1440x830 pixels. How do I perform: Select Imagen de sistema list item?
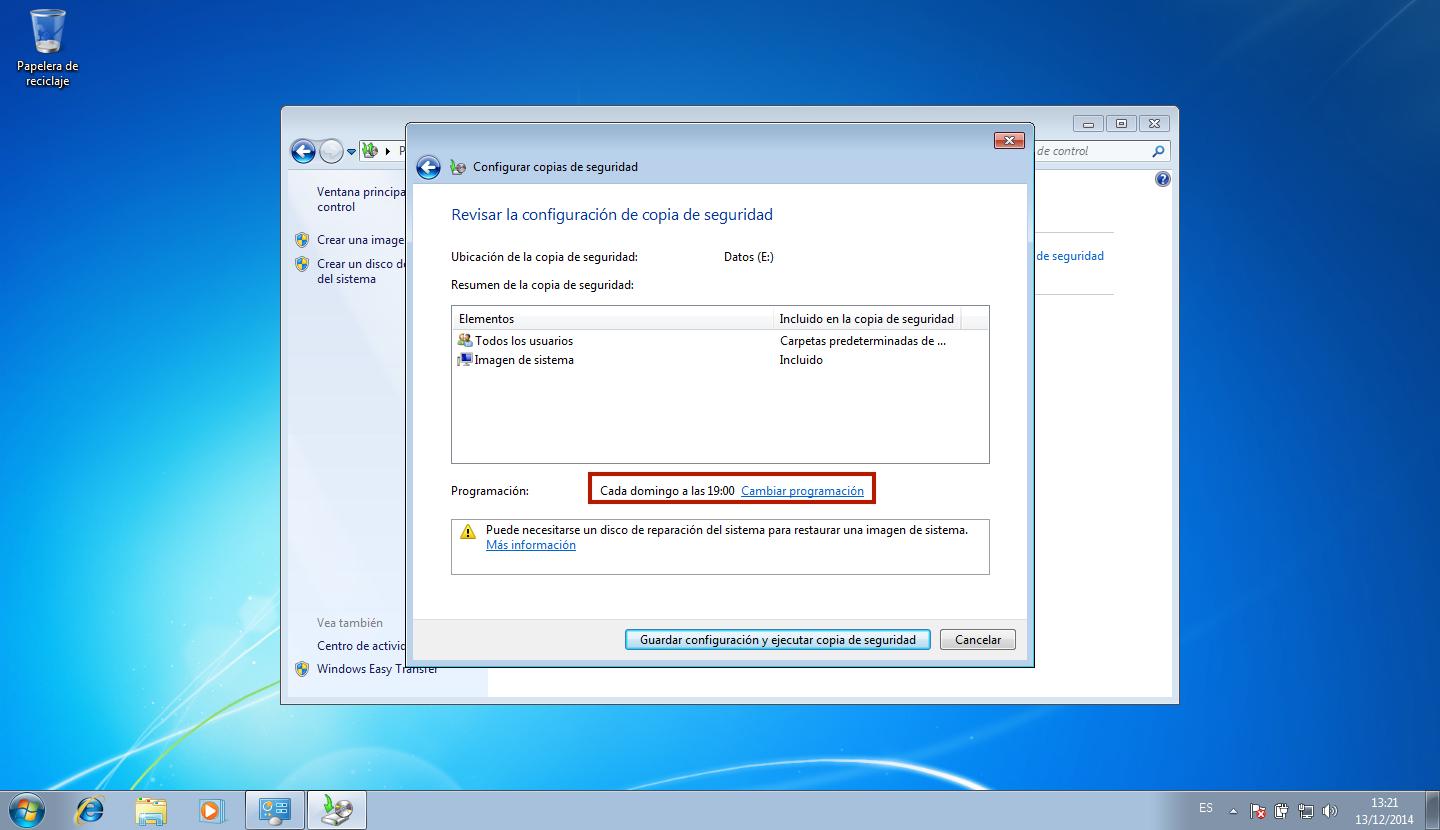[523, 360]
